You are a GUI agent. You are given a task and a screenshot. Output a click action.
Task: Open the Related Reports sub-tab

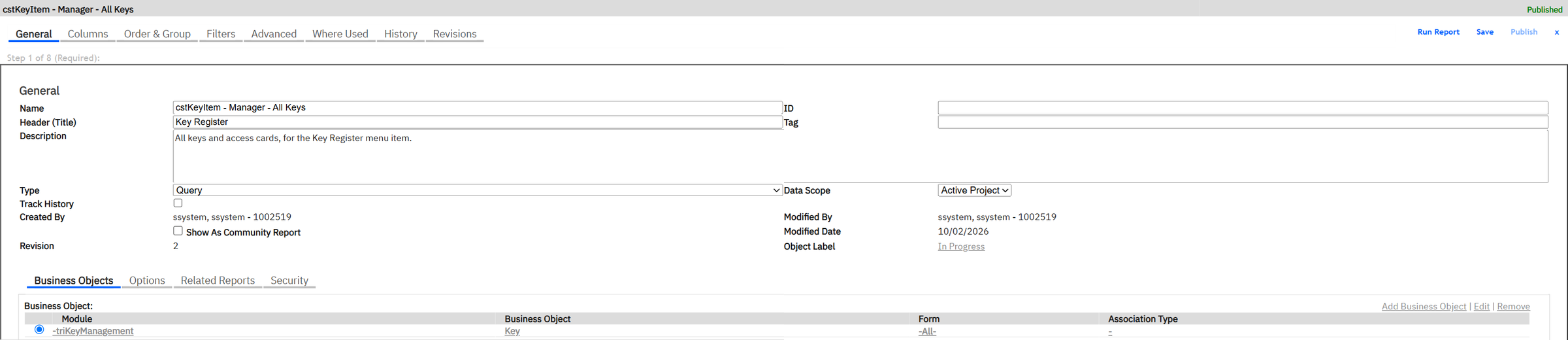pos(218,280)
